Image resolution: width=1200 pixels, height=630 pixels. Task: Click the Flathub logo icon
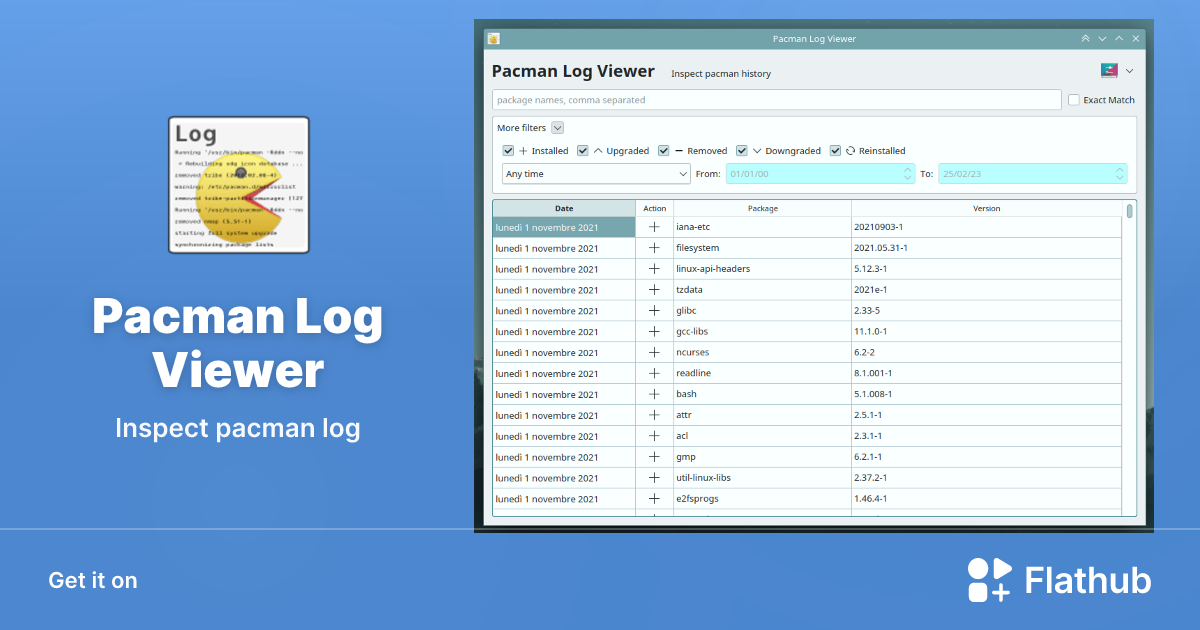click(988, 579)
